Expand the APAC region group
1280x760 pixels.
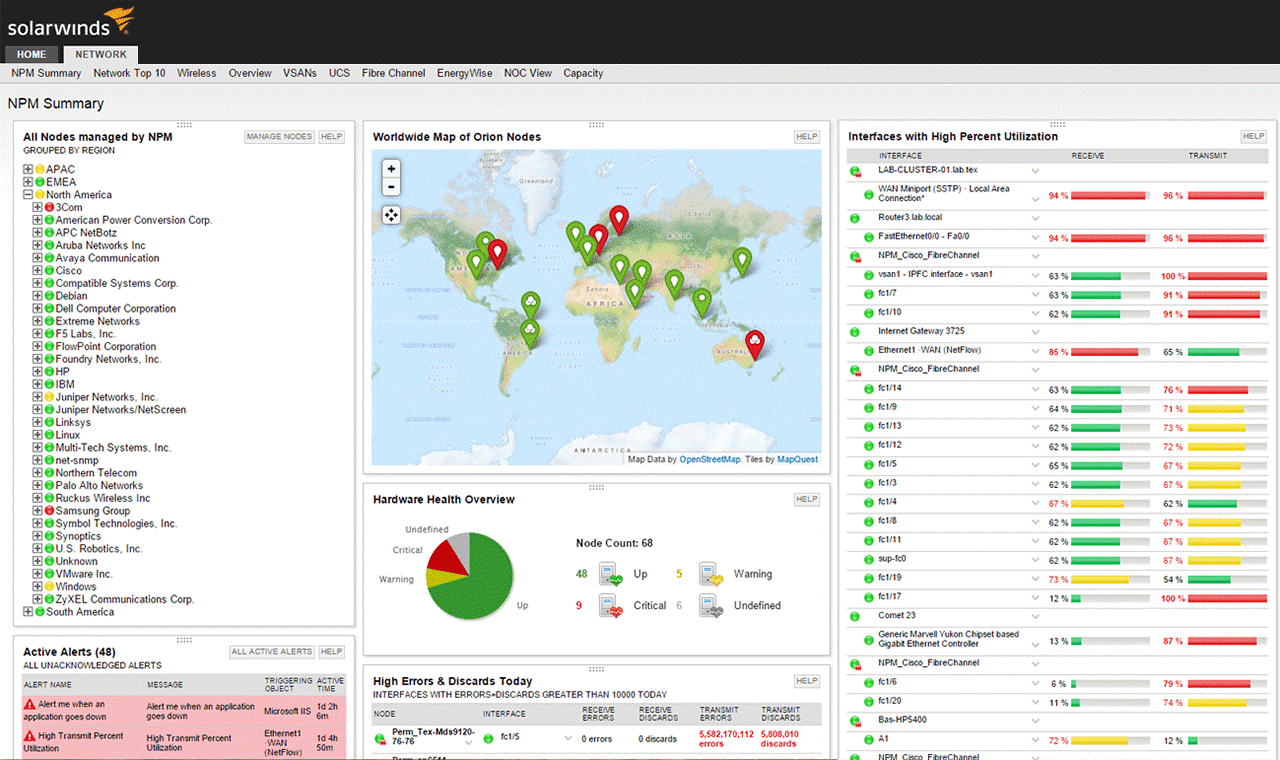pos(28,170)
